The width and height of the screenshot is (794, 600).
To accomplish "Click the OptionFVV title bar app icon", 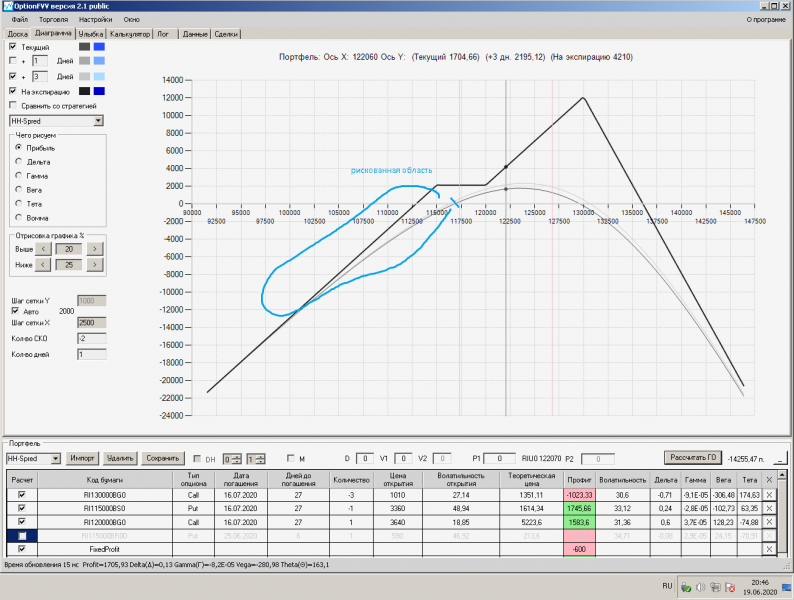I will [x=7, y=6].
